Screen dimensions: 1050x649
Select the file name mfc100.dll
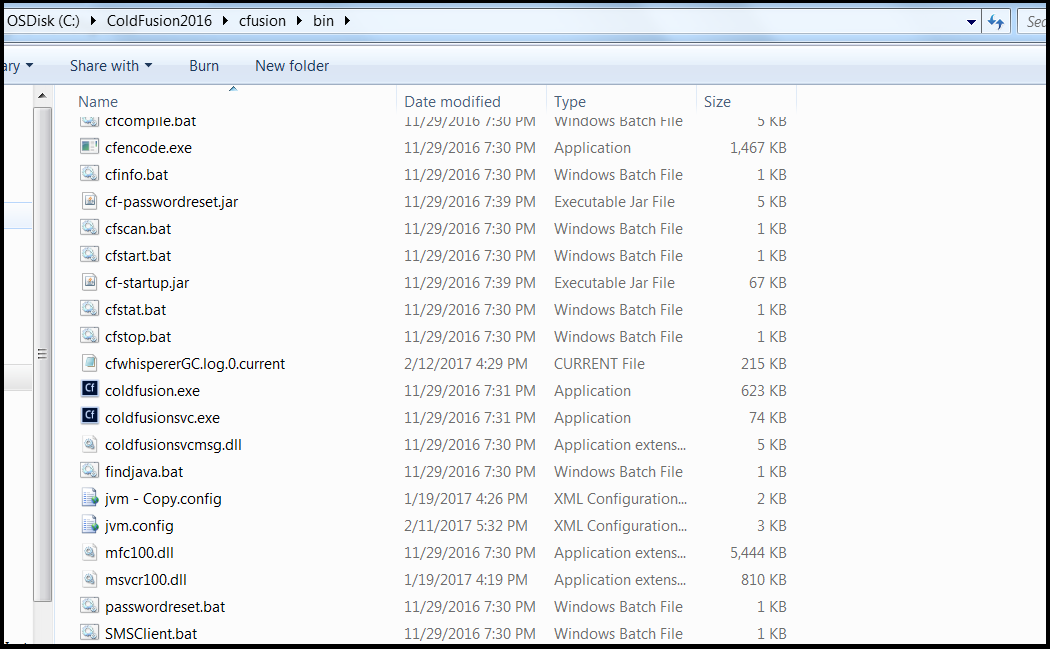(x=139, y=553)
